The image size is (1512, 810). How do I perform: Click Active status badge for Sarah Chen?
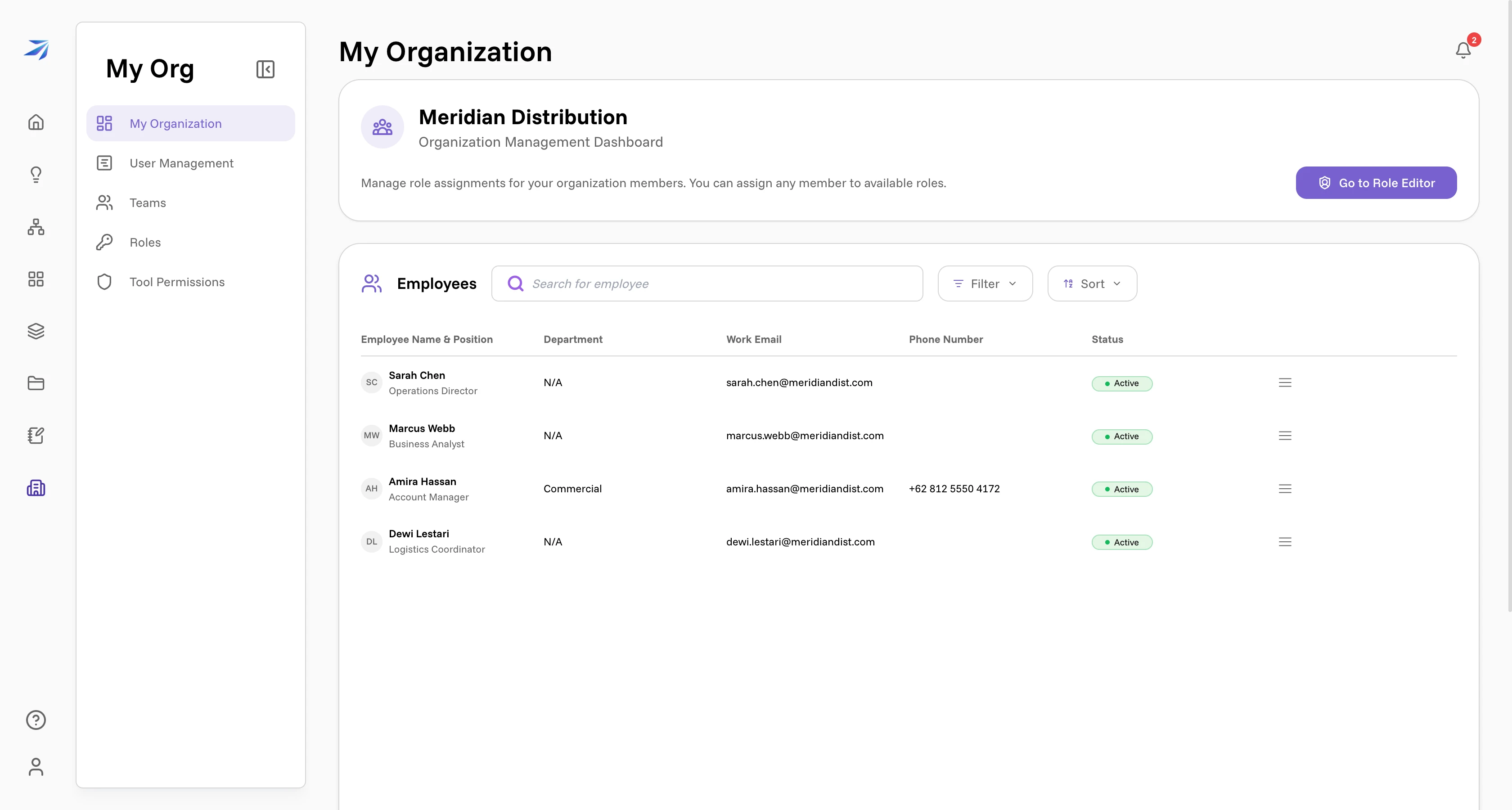coord(1122,383)
